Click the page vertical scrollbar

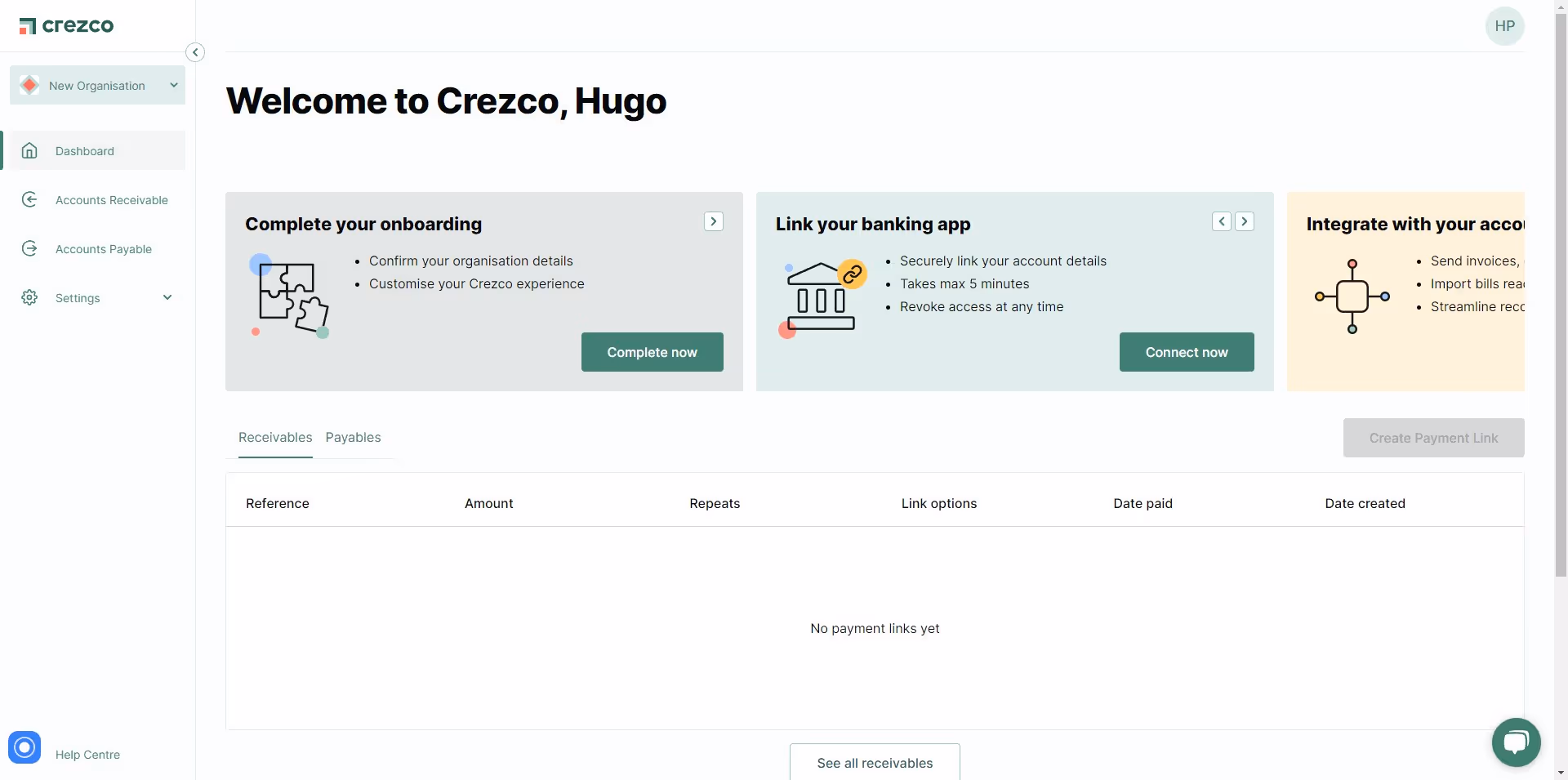[1561, 294]
